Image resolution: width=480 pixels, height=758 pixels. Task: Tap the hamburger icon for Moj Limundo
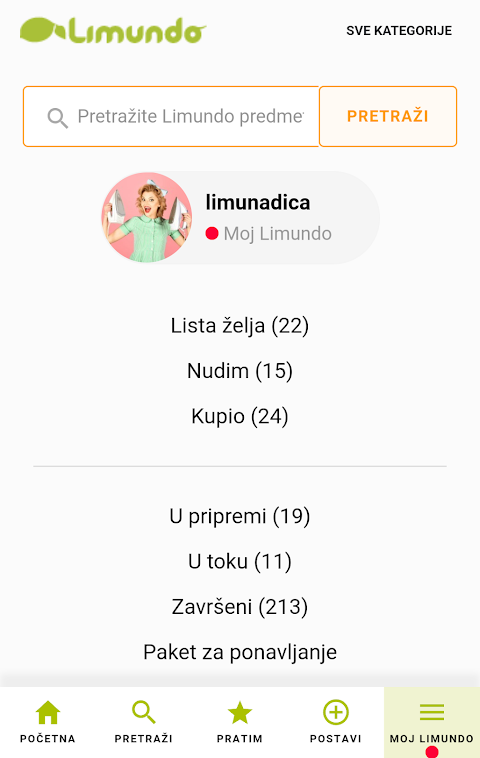[x=432, y=712]
